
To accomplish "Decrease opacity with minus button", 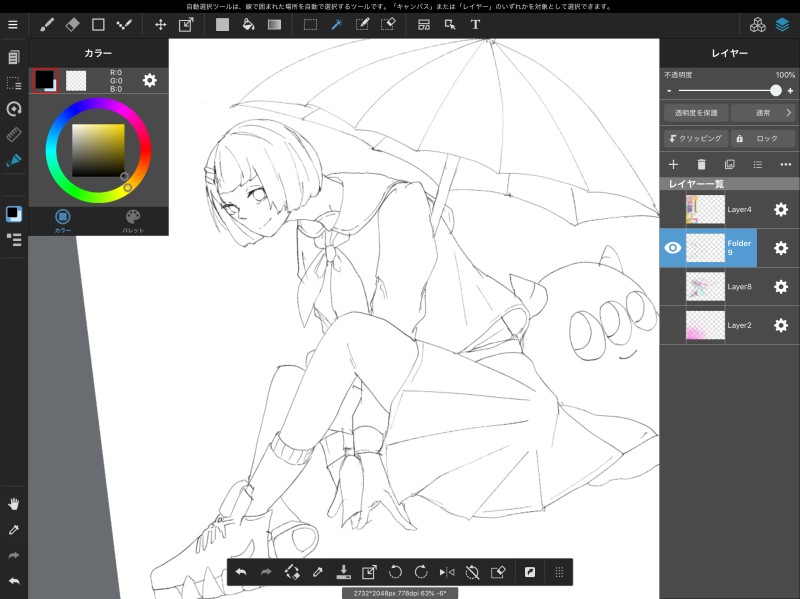I will tap(669, 91).
